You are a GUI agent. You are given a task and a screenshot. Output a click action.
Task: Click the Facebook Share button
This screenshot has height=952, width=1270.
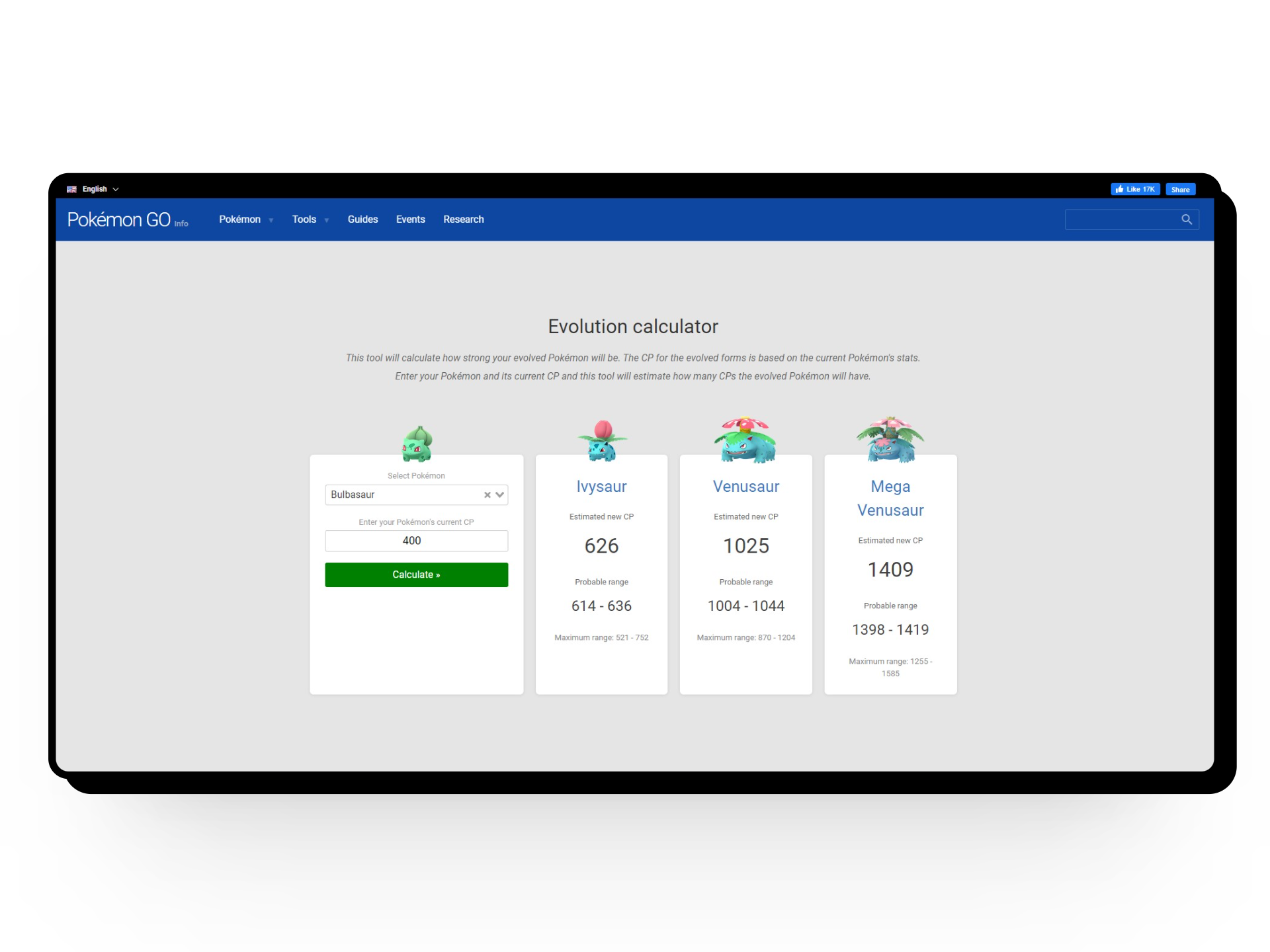point(1180,190)
